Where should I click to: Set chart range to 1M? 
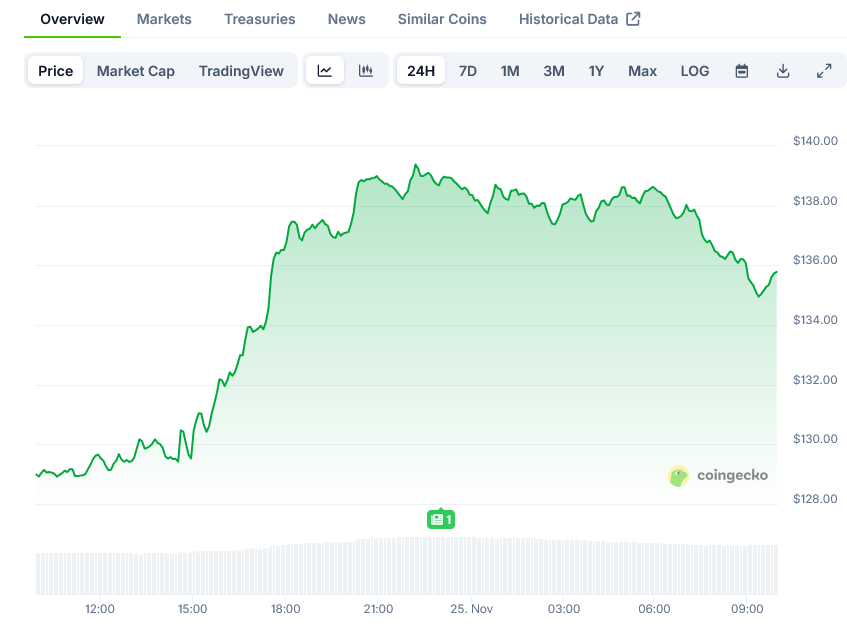(510, 71)
